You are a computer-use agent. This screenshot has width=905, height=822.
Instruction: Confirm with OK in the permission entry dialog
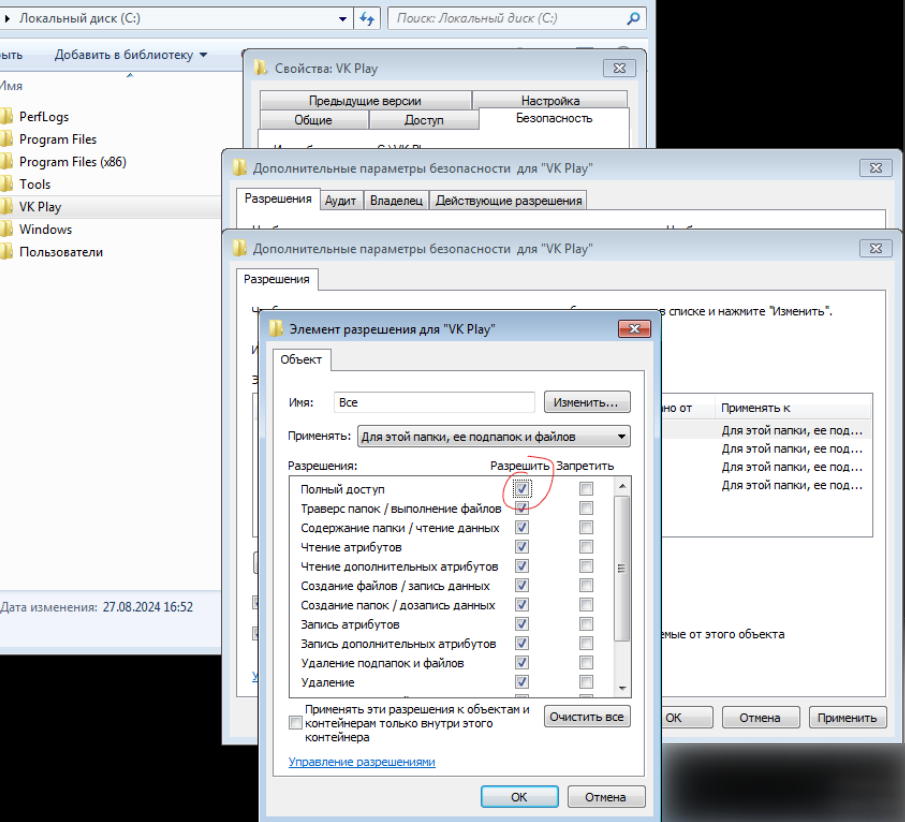coord(519,797)
